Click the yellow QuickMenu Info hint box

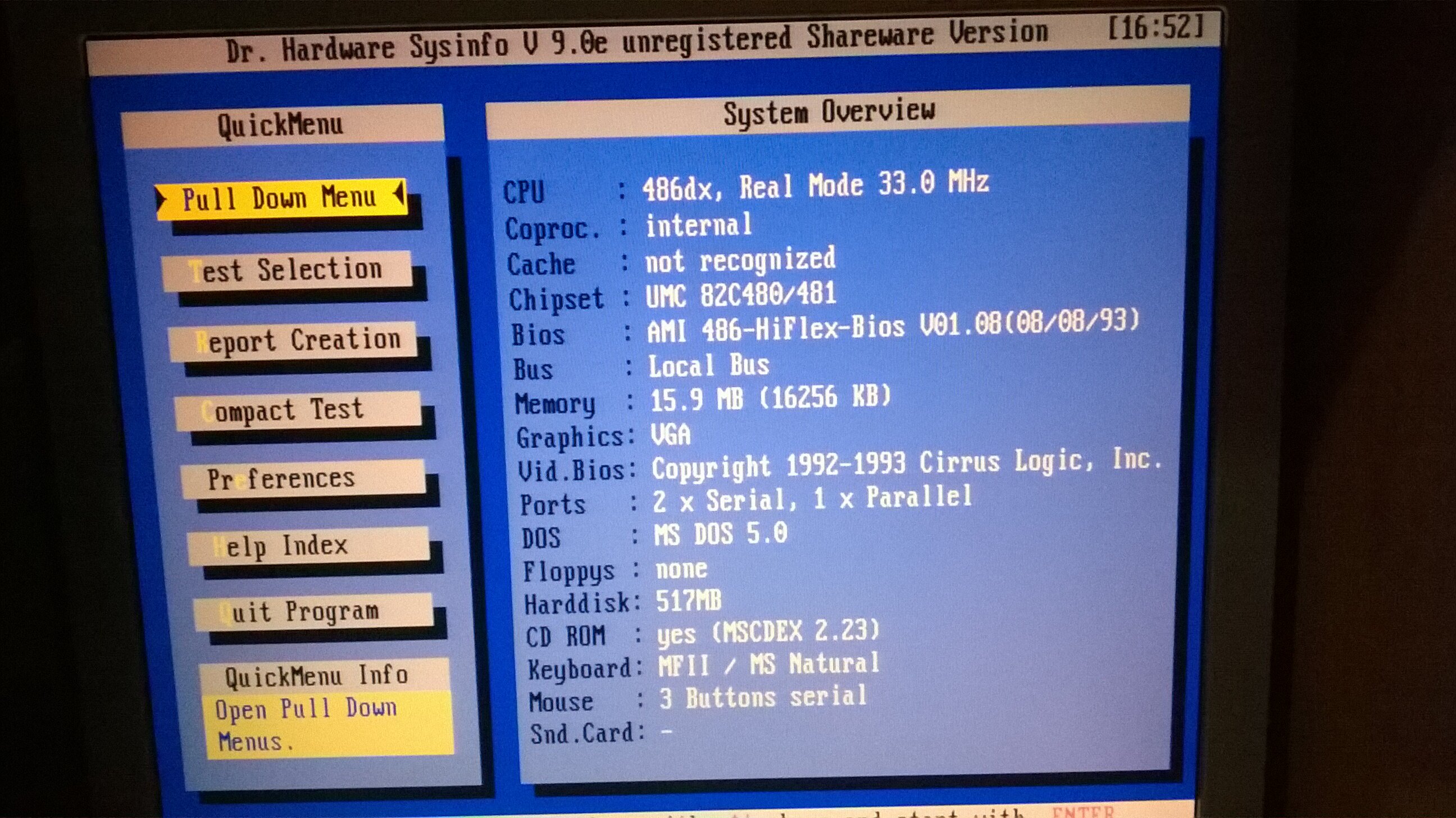[329, 724]
